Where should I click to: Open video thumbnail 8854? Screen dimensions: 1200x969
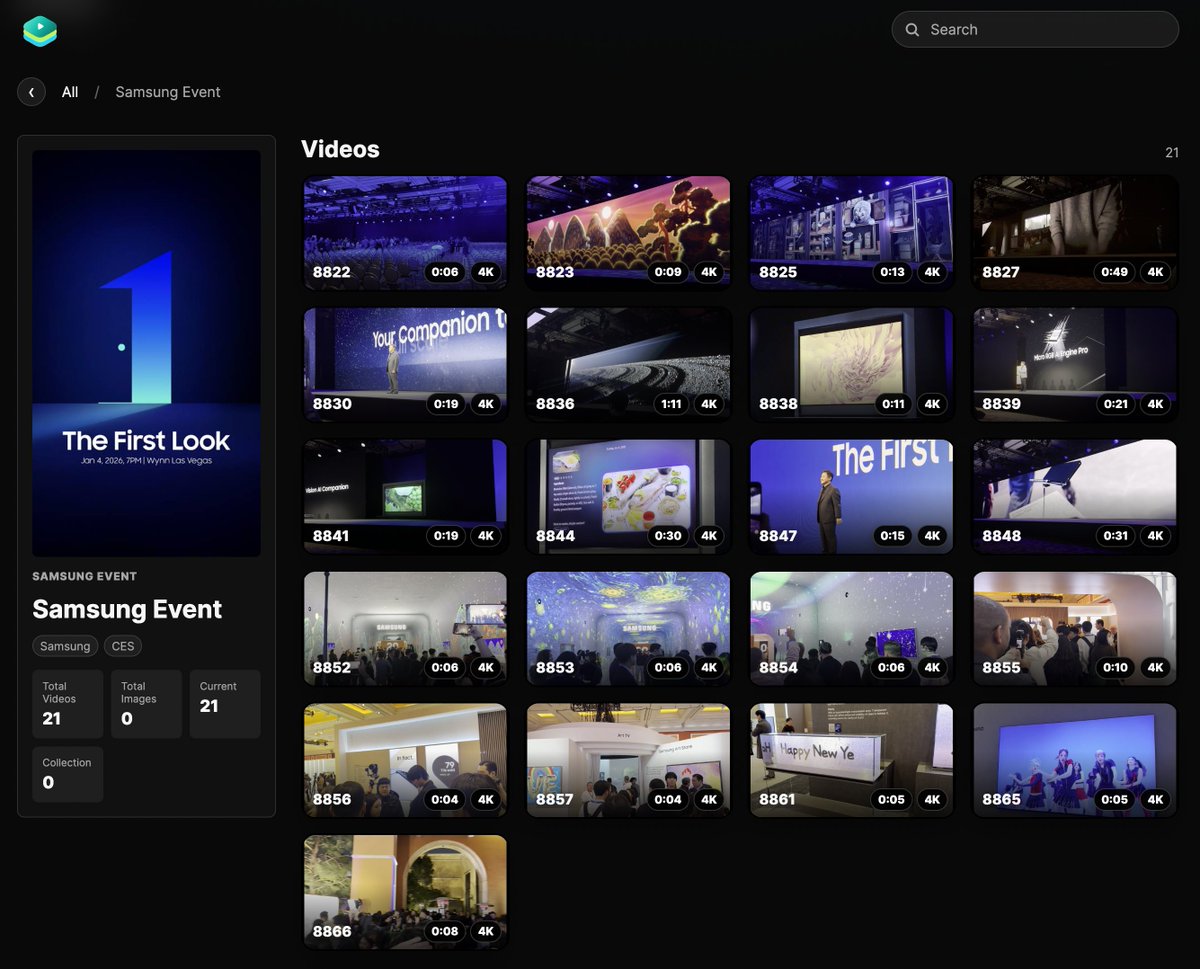852,629
